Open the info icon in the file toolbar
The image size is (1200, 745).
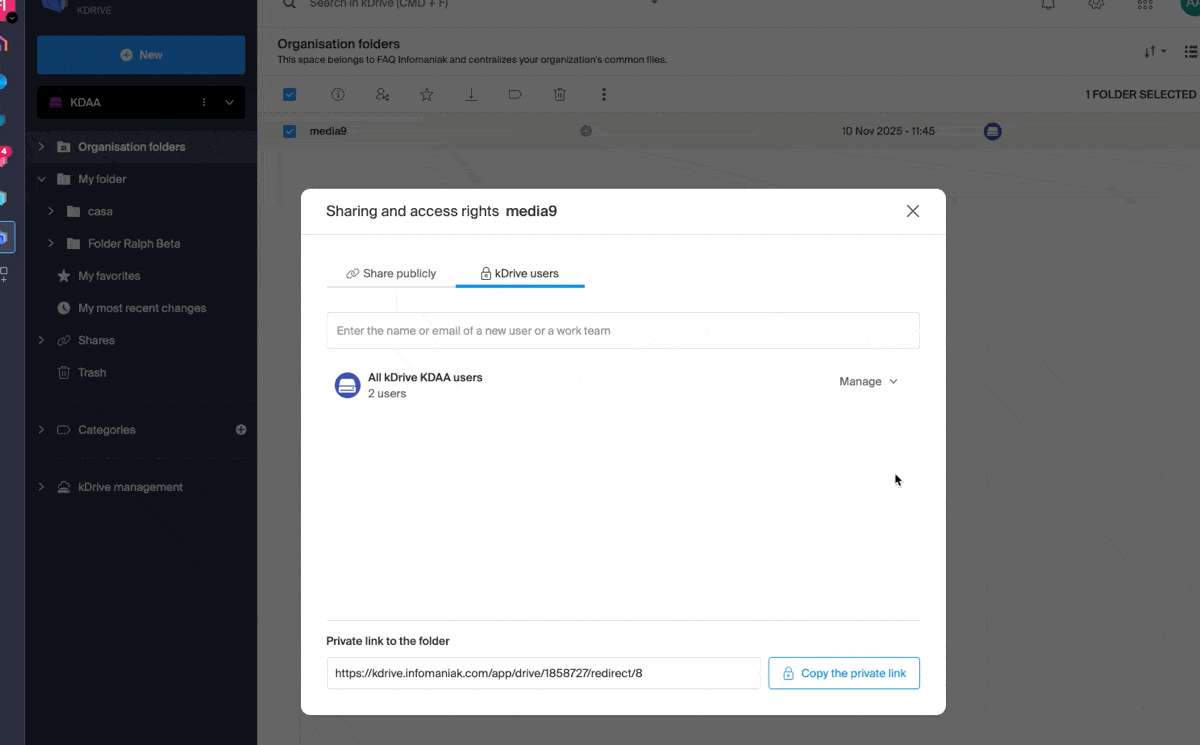point(338,95)
